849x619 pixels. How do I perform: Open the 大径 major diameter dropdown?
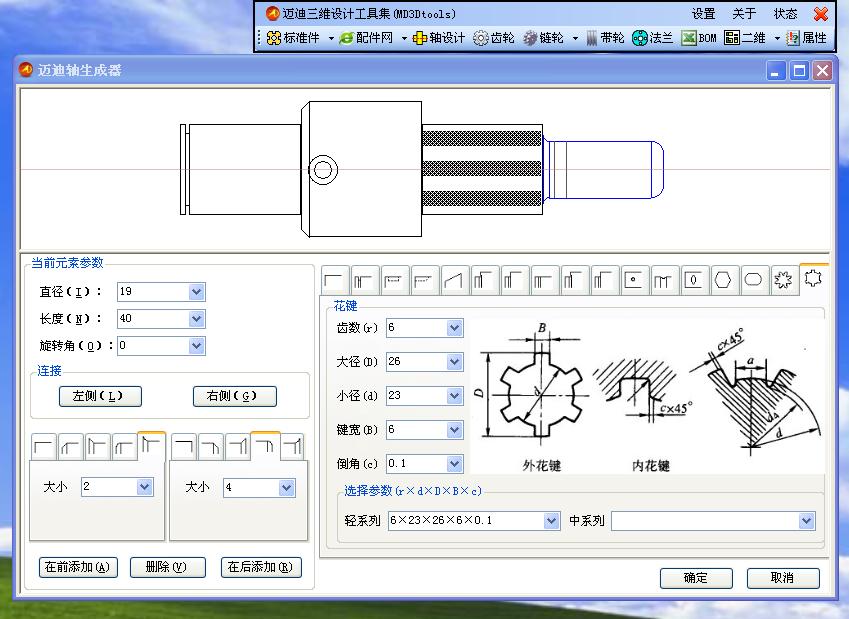click(x=454, y=362)
